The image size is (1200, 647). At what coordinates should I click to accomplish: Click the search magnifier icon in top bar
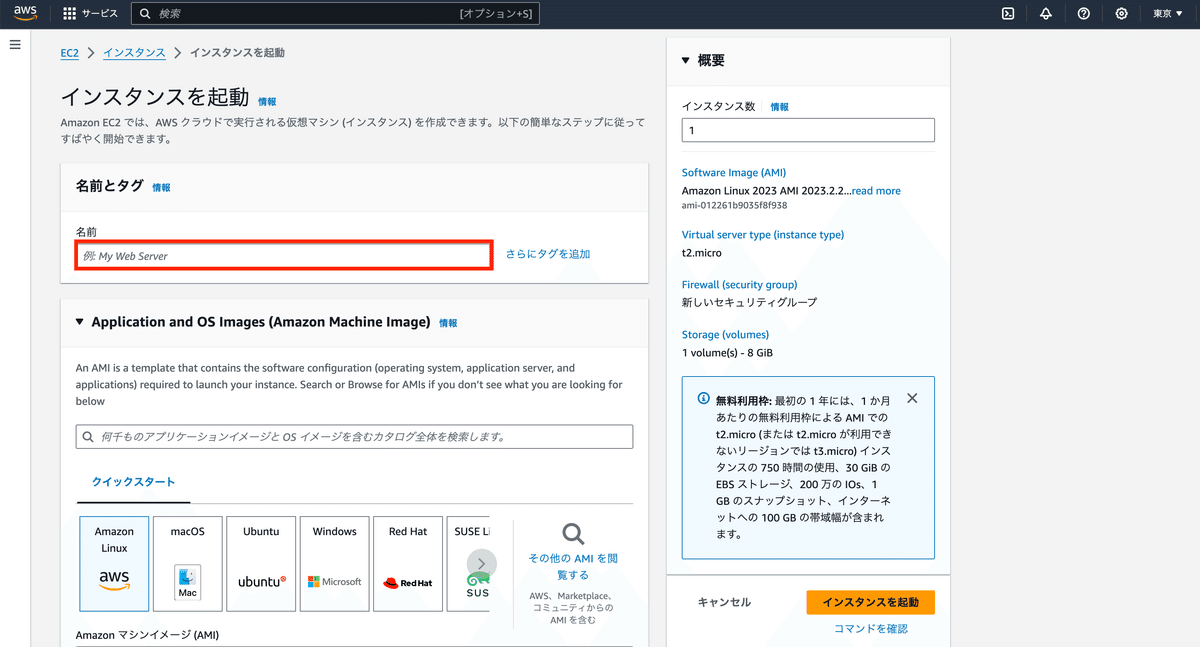point(146,14)
